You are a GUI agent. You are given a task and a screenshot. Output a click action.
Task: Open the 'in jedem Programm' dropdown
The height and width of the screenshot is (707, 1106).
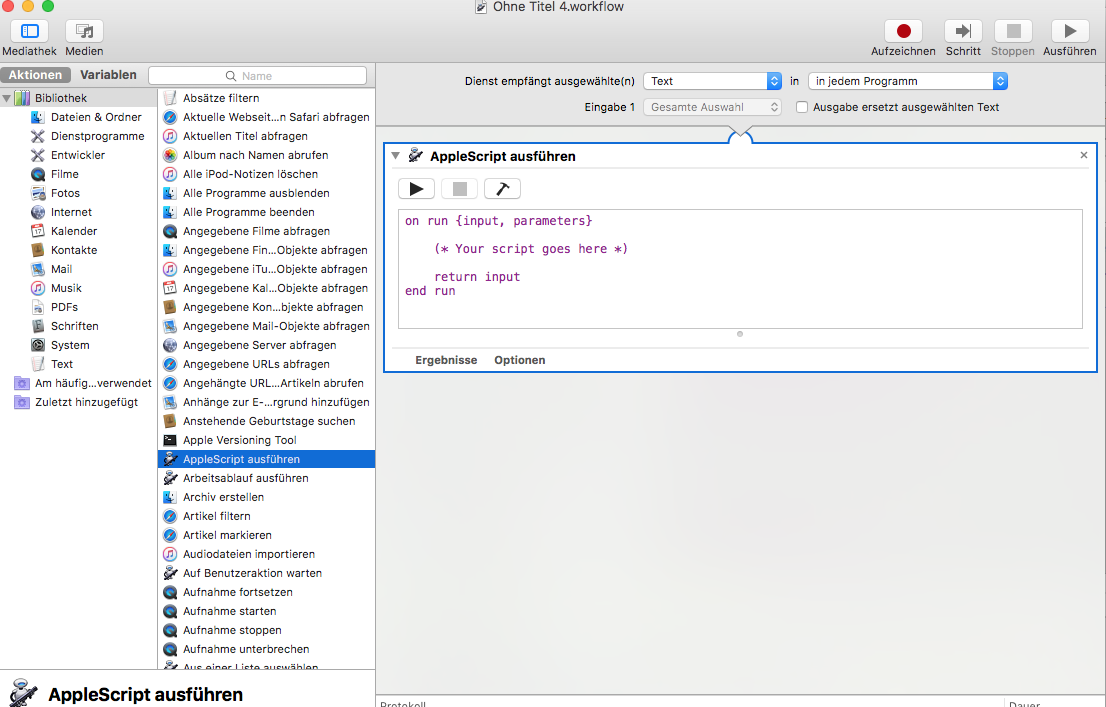[907, 81]
